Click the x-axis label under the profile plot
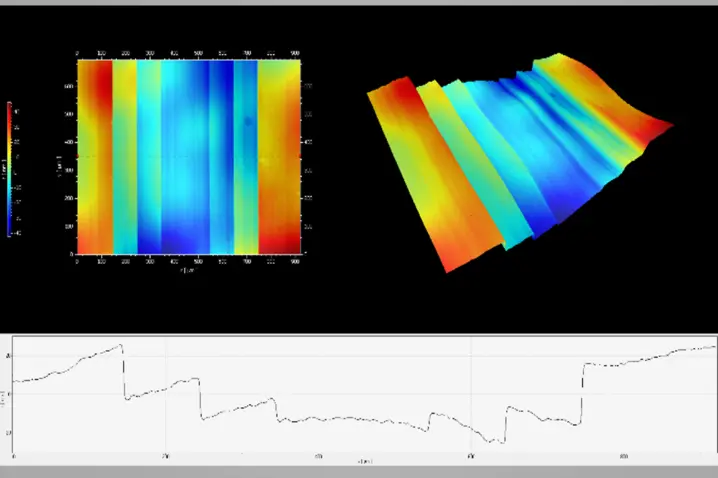718x478 pixels. point(365,462)
